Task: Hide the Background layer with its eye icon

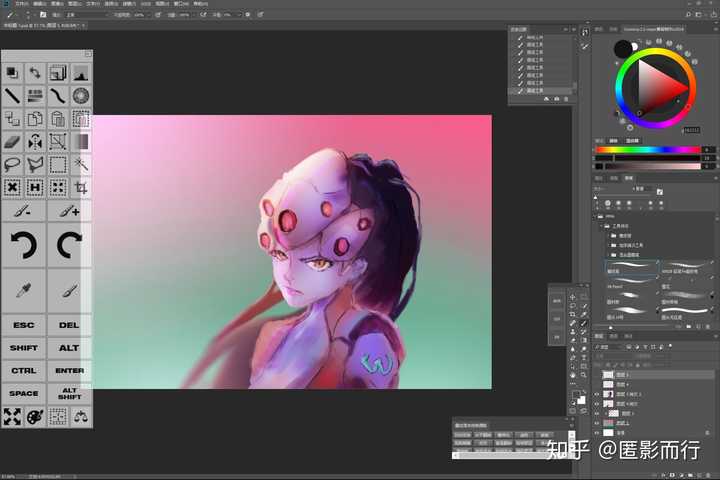Action: (596, 433)
